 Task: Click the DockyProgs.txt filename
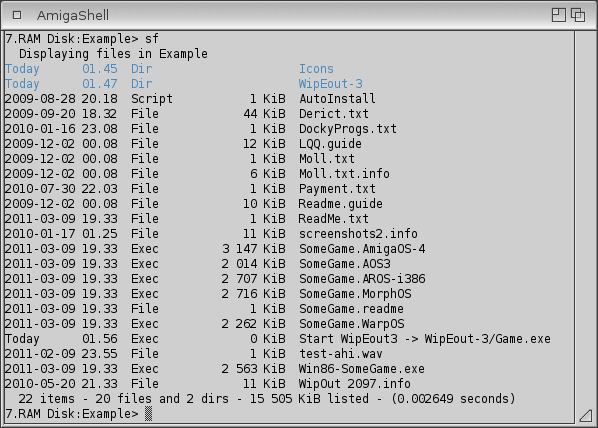348,129
